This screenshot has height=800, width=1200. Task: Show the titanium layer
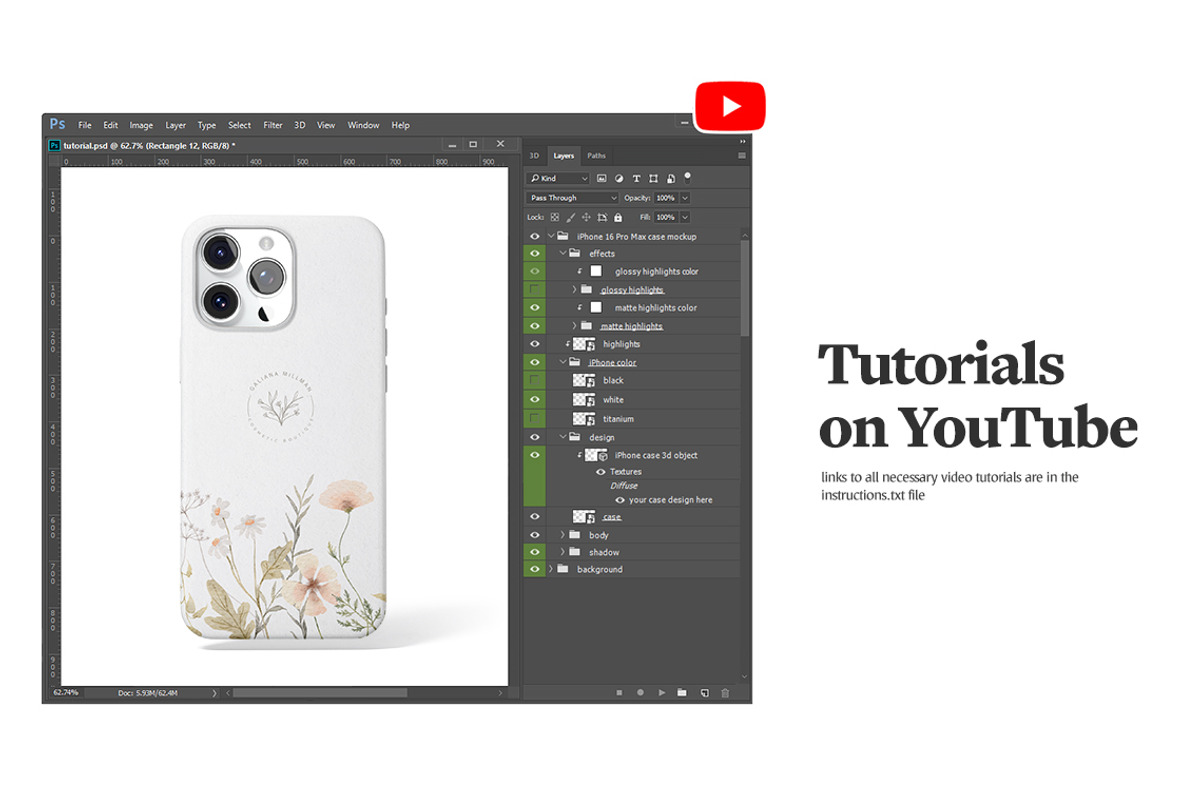(x=535, y=418)
